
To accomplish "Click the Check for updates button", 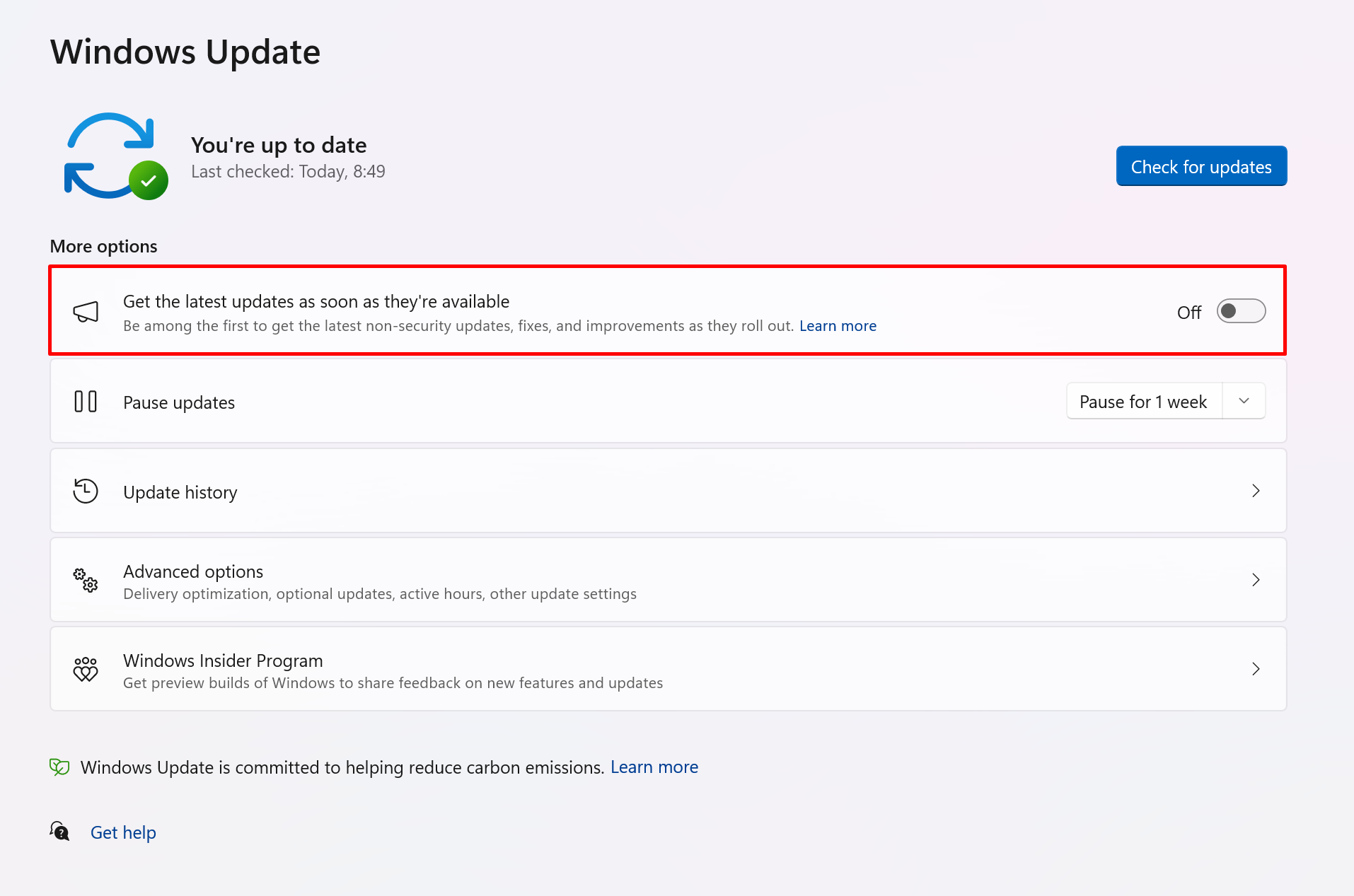I will pyautogui.click(x=1201, y=167).
